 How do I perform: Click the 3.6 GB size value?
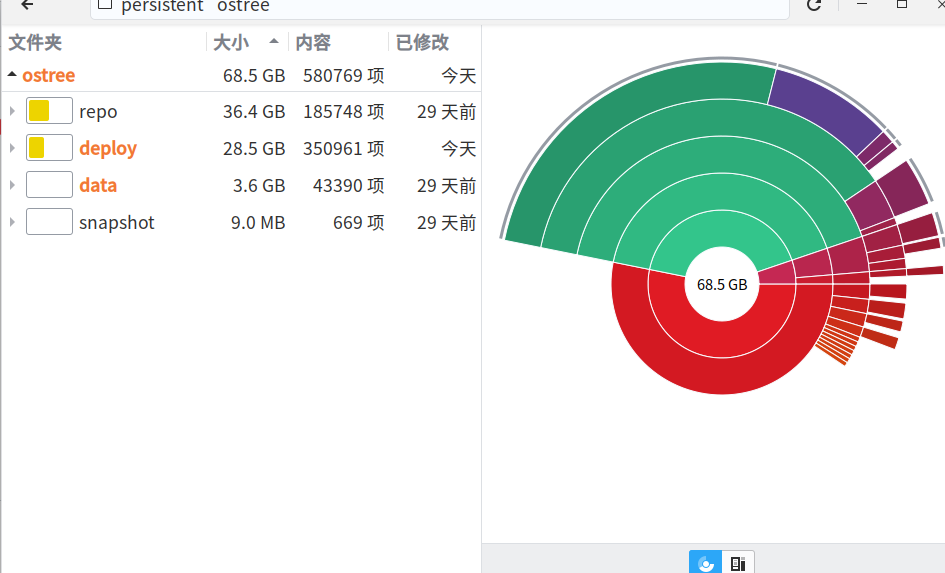[x=259, y=186]
